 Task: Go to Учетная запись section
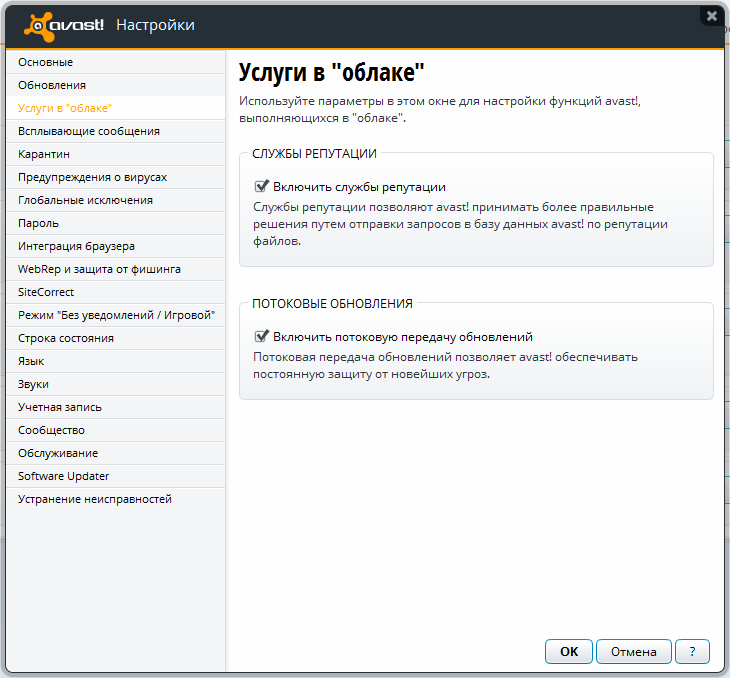tap(116, 407)
